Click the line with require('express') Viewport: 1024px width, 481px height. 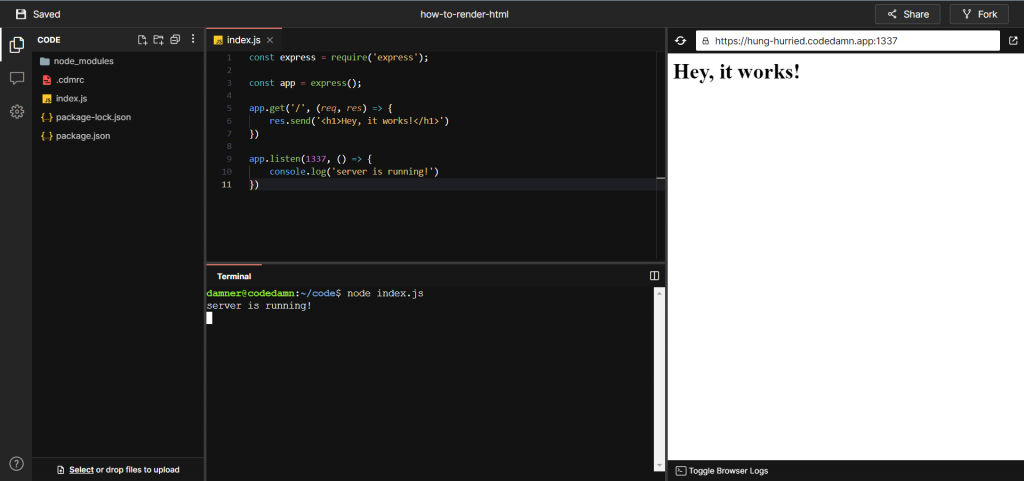(x=338, y=57)
